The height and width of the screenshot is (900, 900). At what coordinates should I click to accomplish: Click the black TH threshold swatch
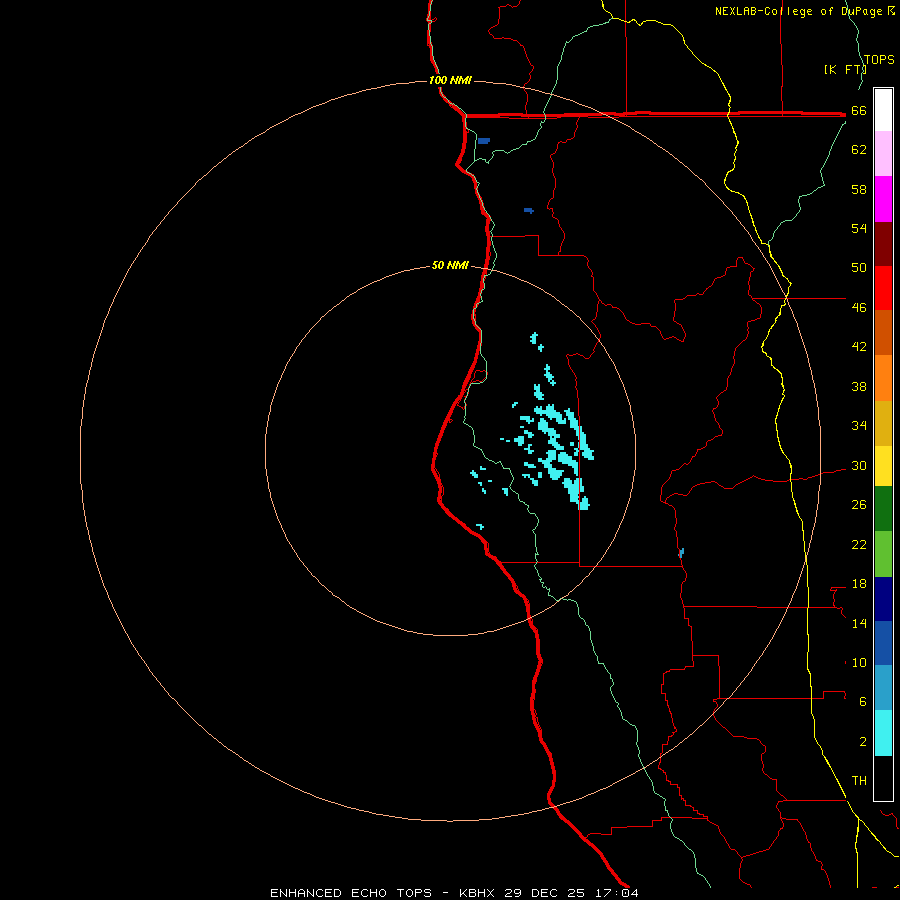(x=883, y=778)
